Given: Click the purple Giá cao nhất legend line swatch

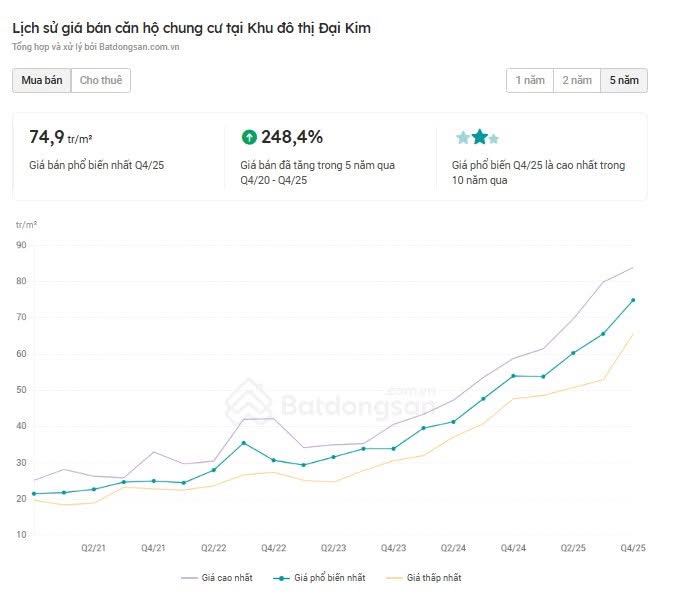Looking at the screenshot, I should pyautogui.click(x=188, y=577).
